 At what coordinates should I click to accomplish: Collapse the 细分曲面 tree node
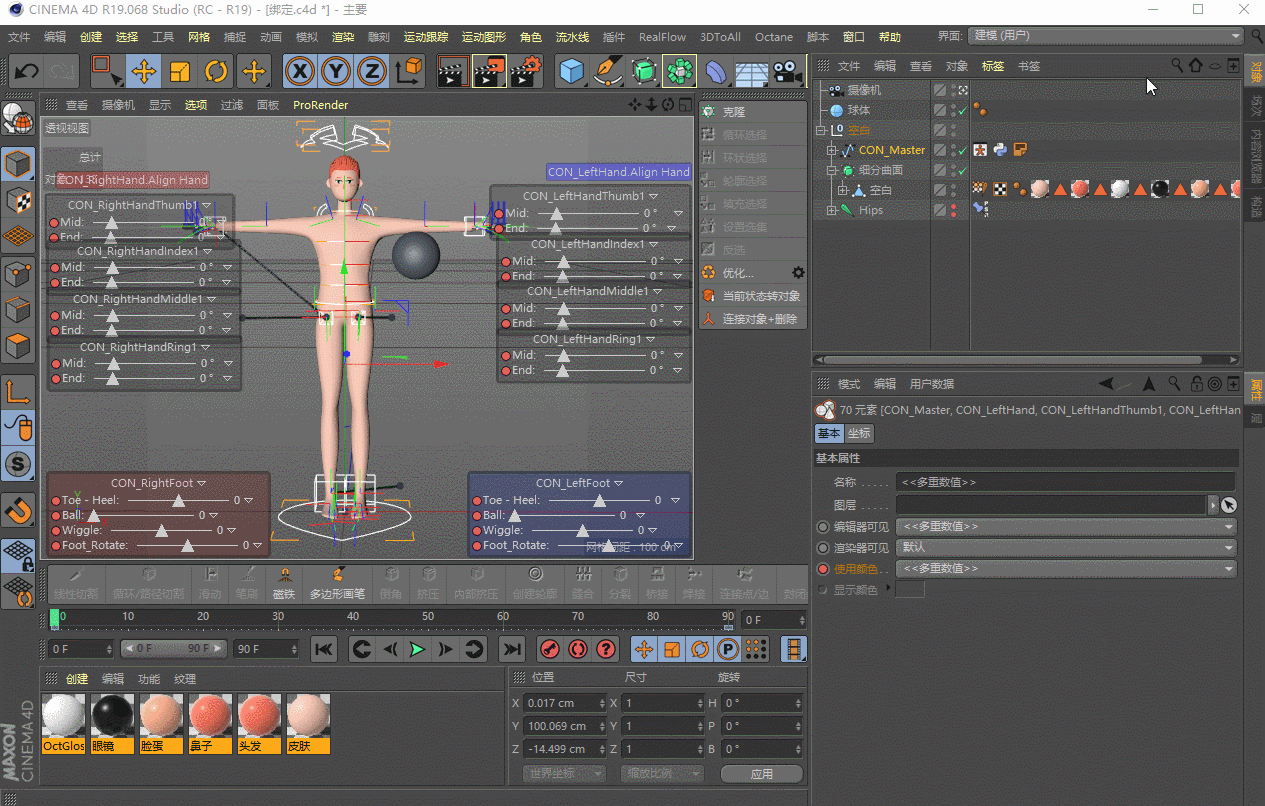point(831,170)
